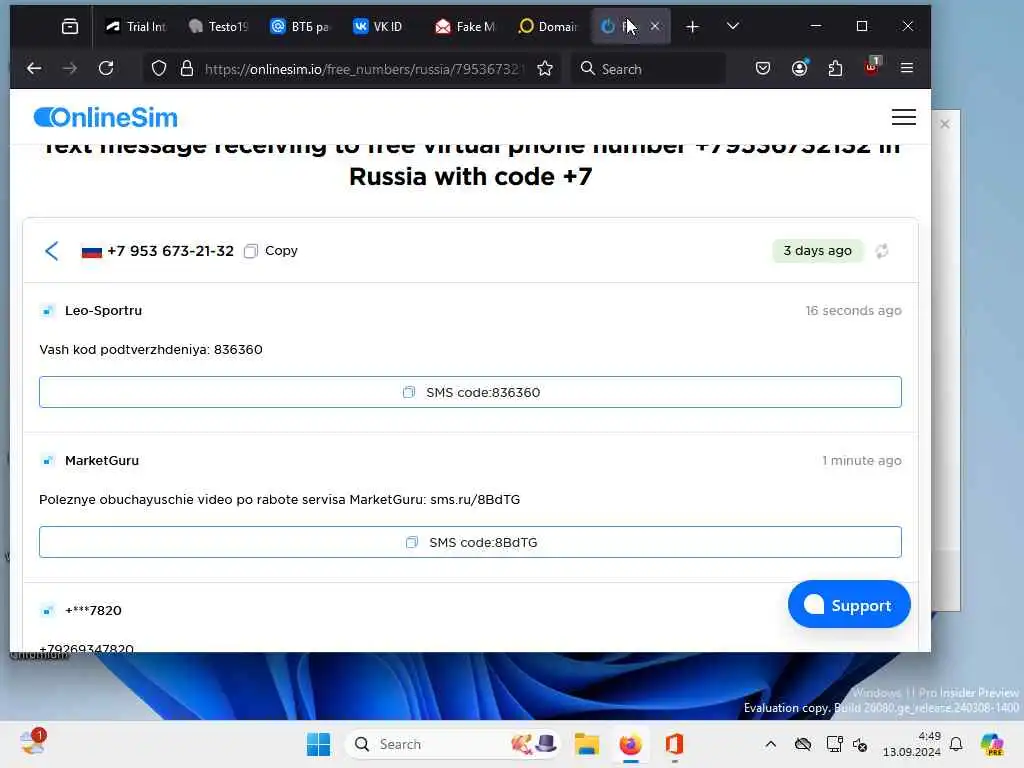Screen dimensions: 1024x768
Task: Click the red uBlock extension icon
Action: (872, 66)
